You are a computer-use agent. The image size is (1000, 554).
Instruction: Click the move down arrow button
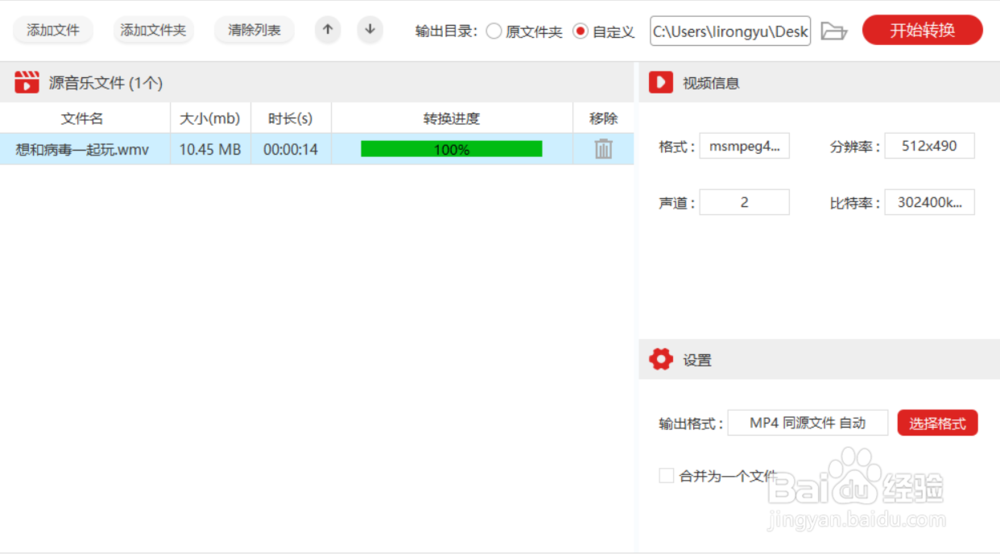pyautogui.click(x=370, y=29)
